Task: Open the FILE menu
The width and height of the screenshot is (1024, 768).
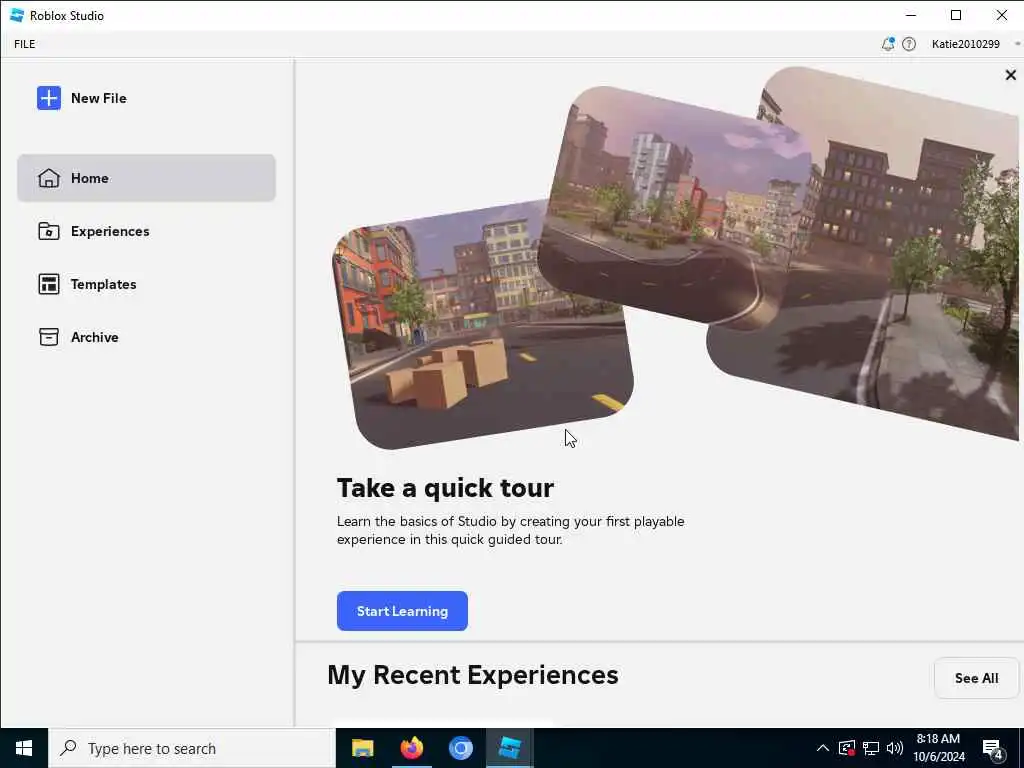Action: (x=25, y=44)
